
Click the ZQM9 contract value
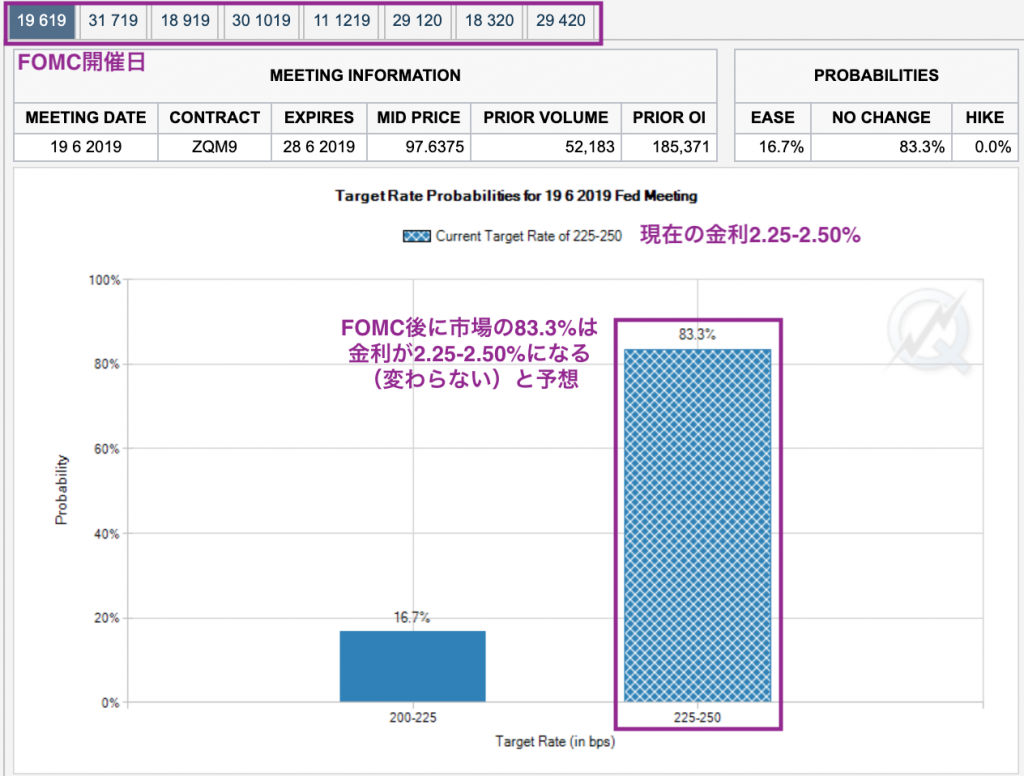click(x=214, y=146)
